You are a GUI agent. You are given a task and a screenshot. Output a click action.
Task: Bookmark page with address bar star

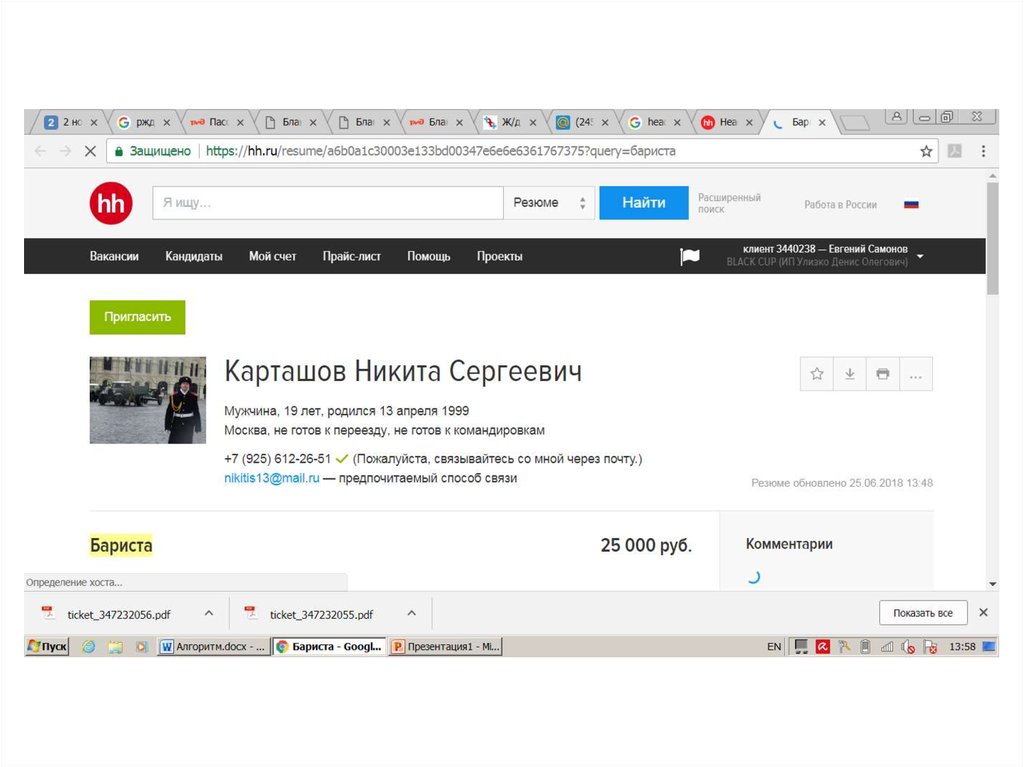point(926,151)
